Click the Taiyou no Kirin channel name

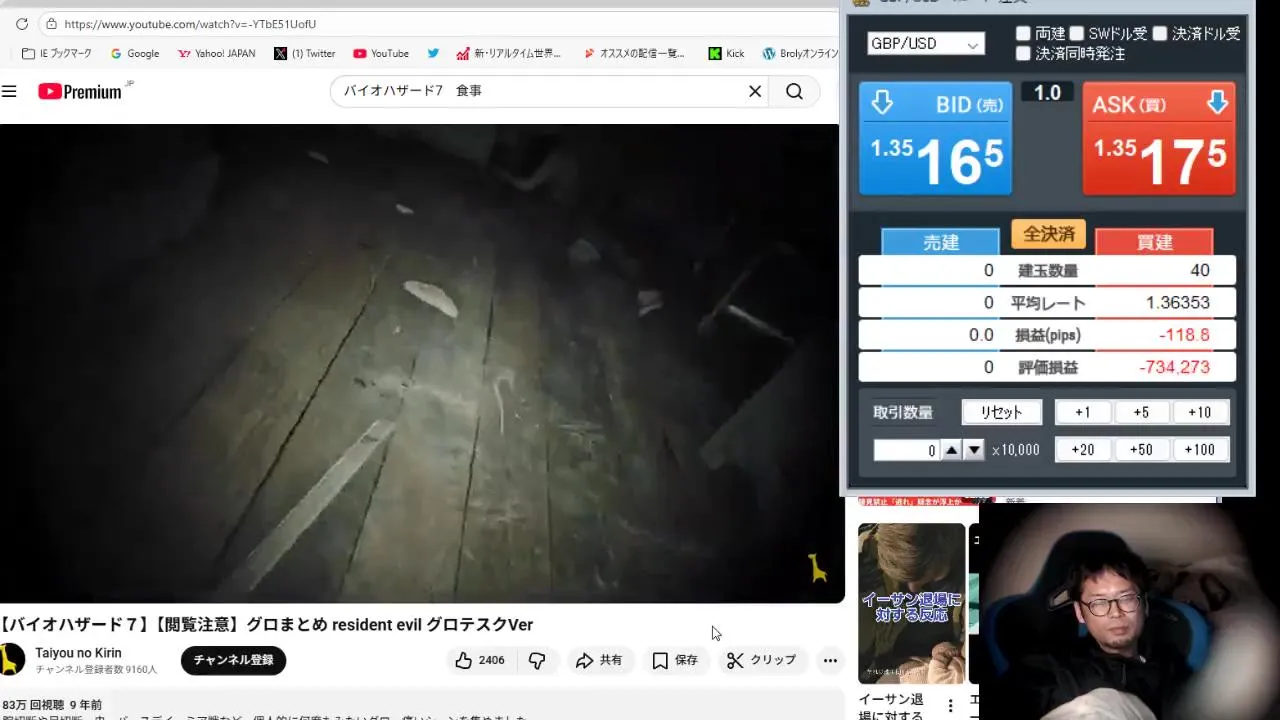pyautogui.click(x=78, y=653)
